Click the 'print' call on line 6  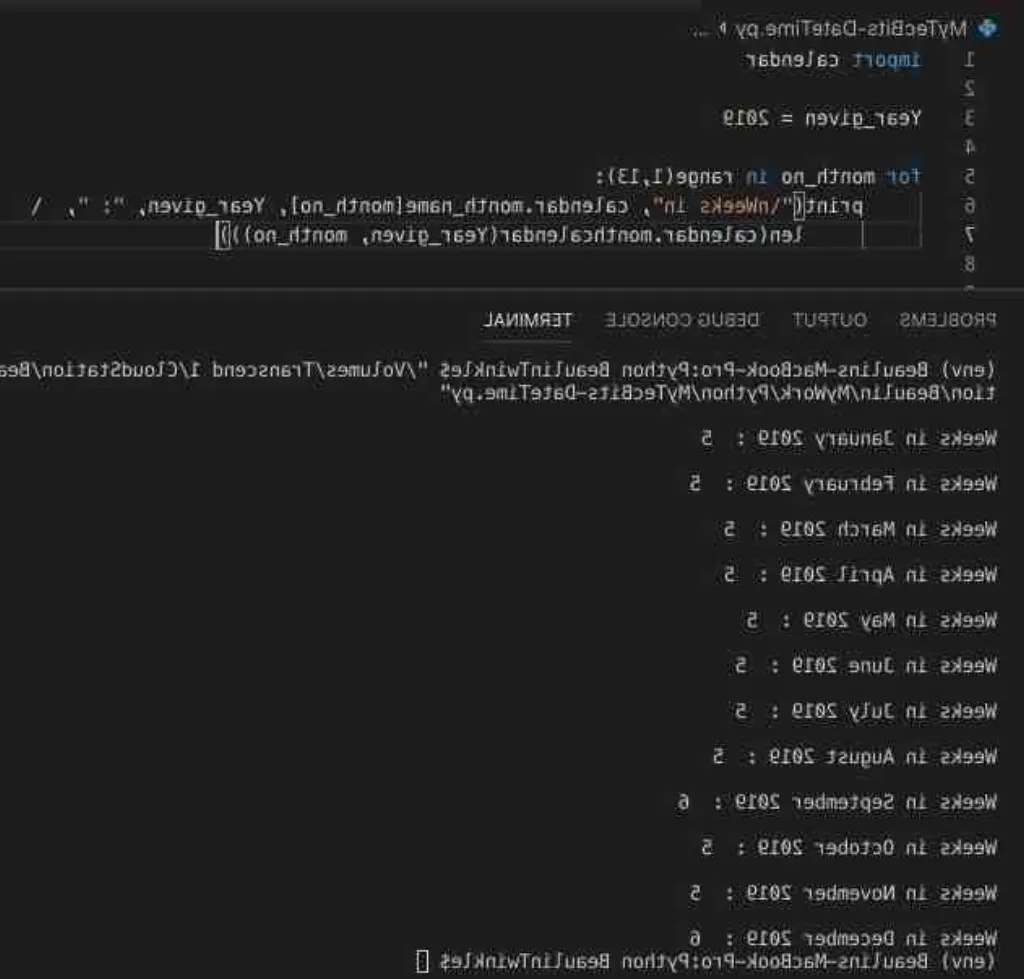(834, 206)
